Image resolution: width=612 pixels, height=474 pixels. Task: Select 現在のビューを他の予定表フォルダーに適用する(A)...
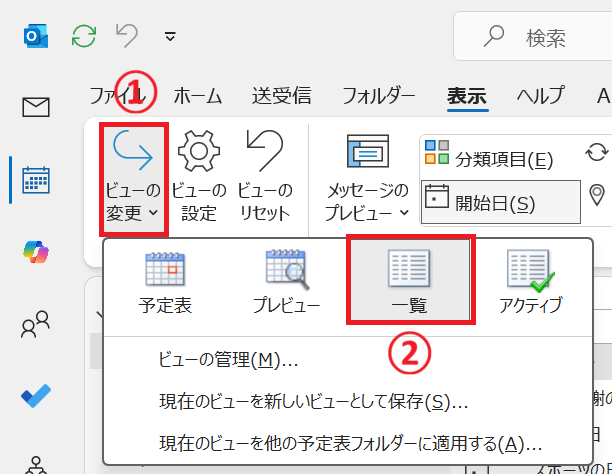point(350,444)
